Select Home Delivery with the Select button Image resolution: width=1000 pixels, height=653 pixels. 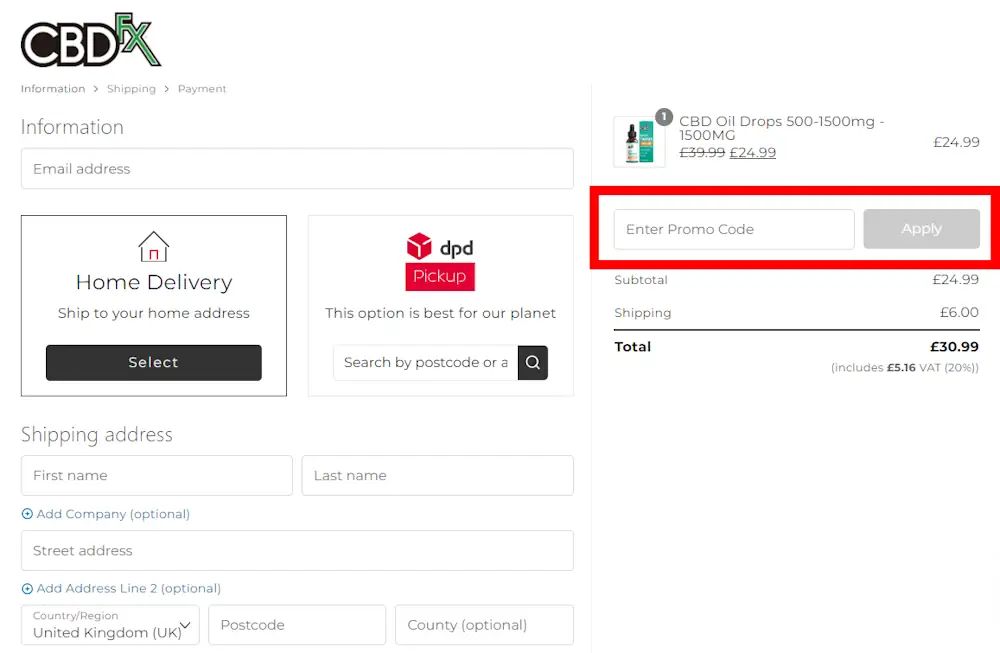154,363
